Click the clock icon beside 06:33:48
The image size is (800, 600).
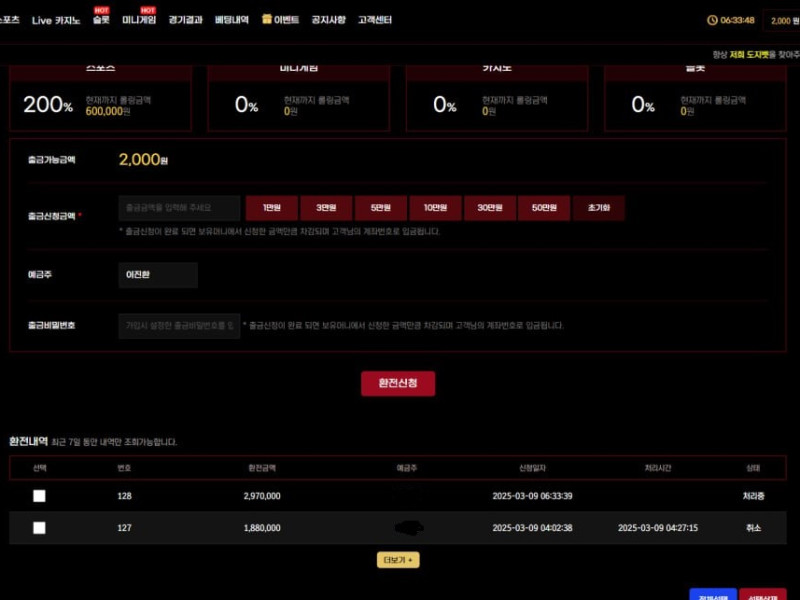tap(712, 20)
